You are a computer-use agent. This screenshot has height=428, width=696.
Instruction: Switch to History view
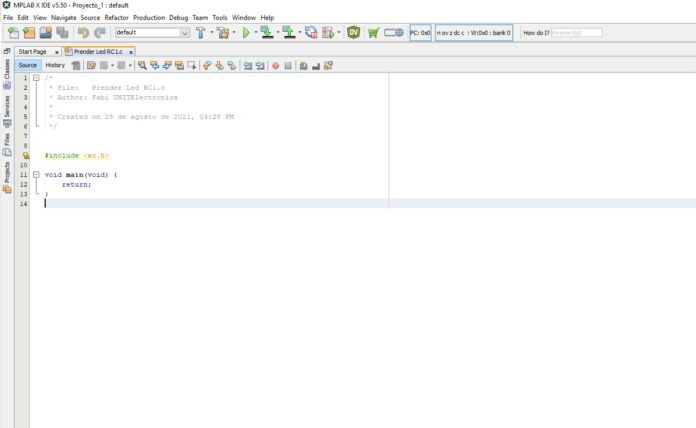click(55, 65)
